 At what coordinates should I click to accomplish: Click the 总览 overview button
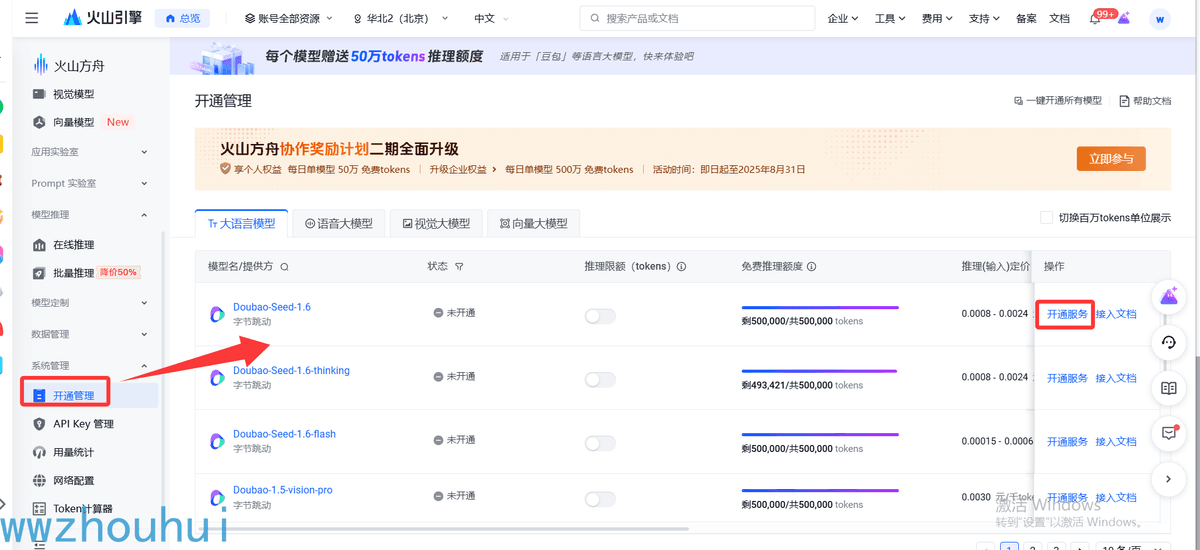183,18
